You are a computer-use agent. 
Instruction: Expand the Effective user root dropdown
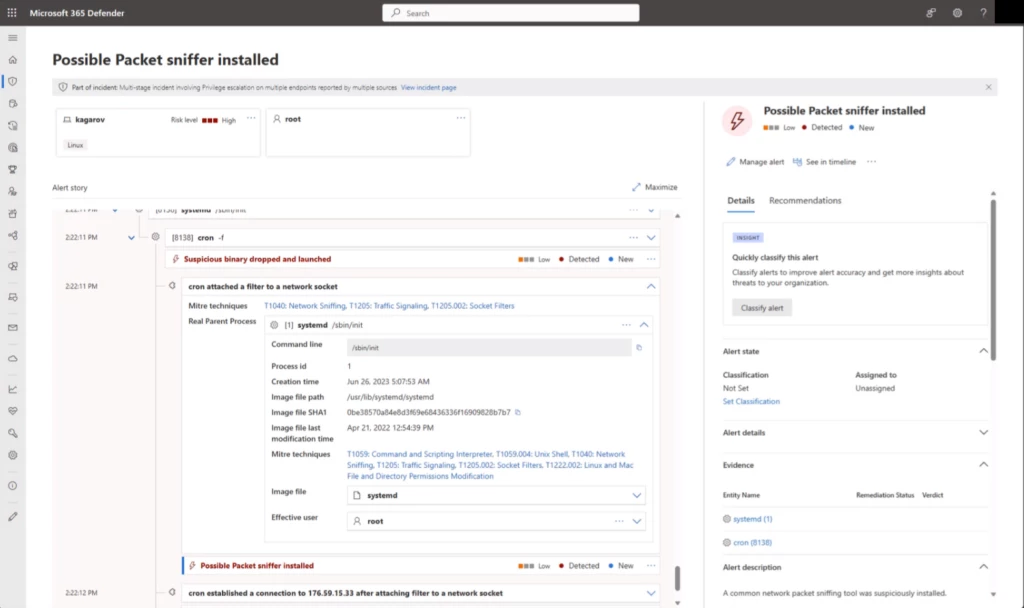pyautogui.click(x=637, y=521)
